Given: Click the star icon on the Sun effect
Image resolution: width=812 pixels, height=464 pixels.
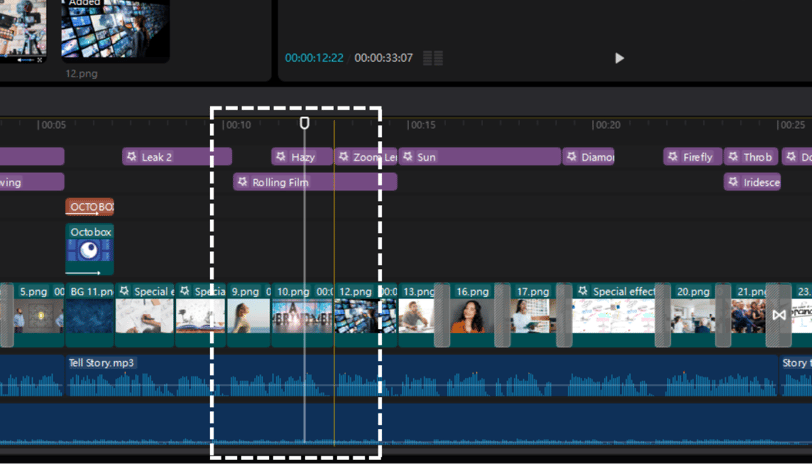Looking at the screenshot, I should 408,156.
